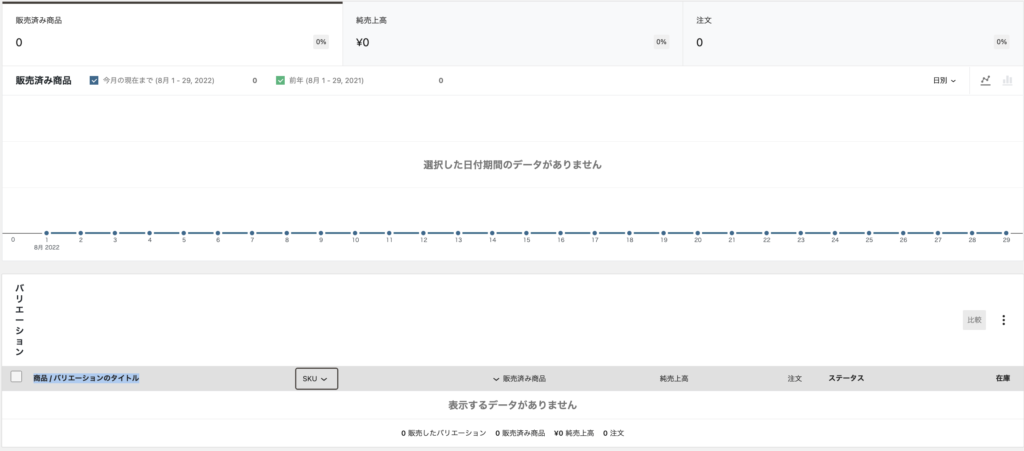Sort table by 販売済み商品 column header

pos(524,379)
